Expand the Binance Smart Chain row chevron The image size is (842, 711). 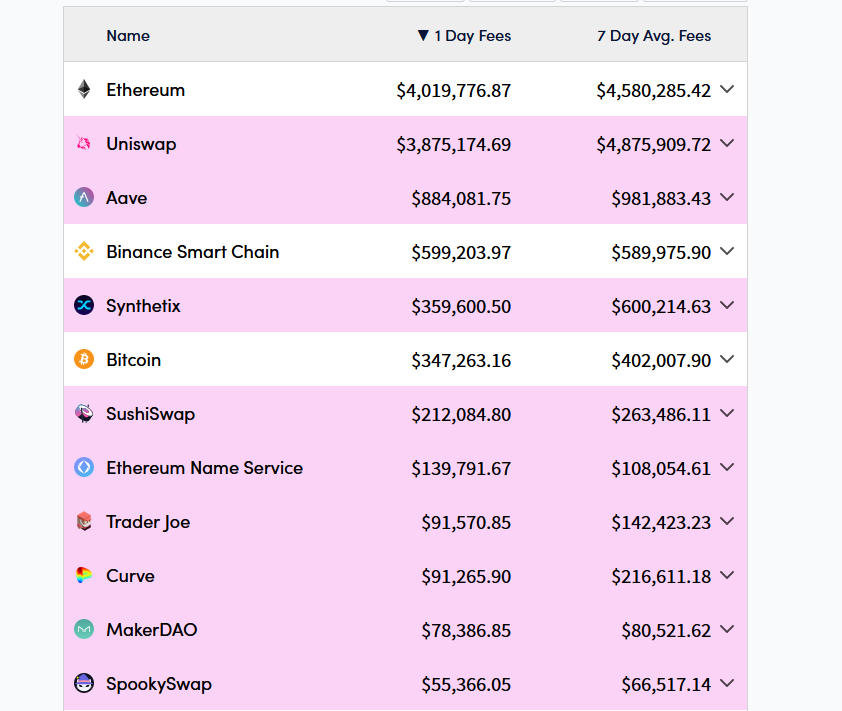727,251
